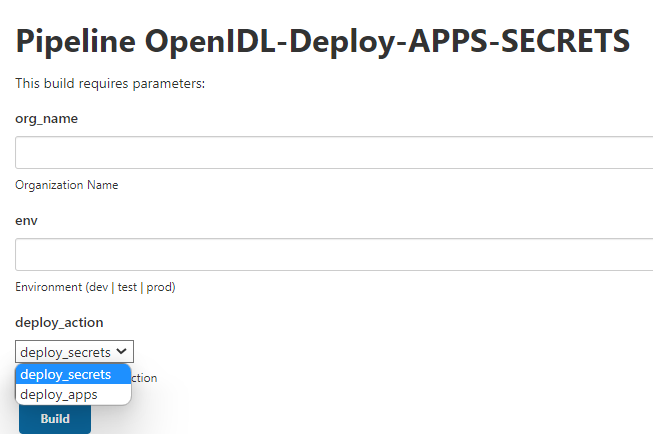
Task: Click the deploy_action label
Action: click(59, 323)
